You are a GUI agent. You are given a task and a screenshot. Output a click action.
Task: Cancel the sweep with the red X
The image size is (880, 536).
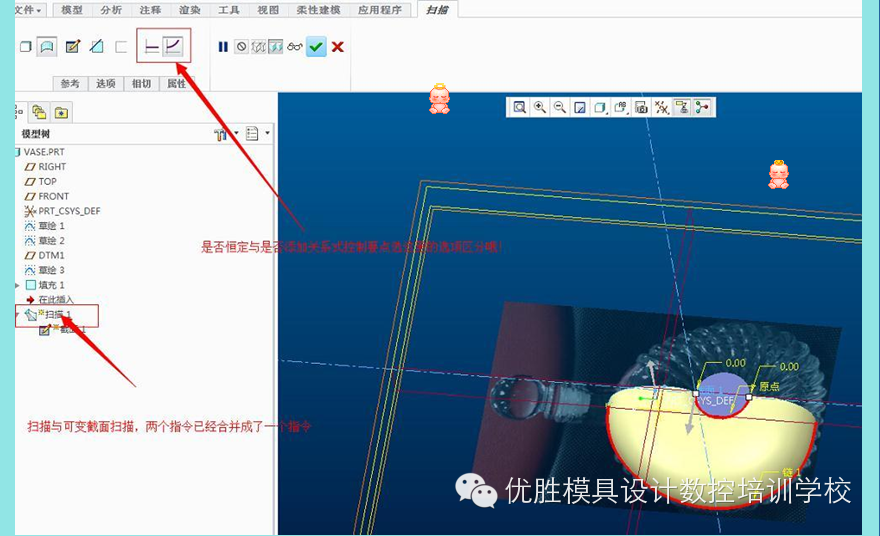337,47
